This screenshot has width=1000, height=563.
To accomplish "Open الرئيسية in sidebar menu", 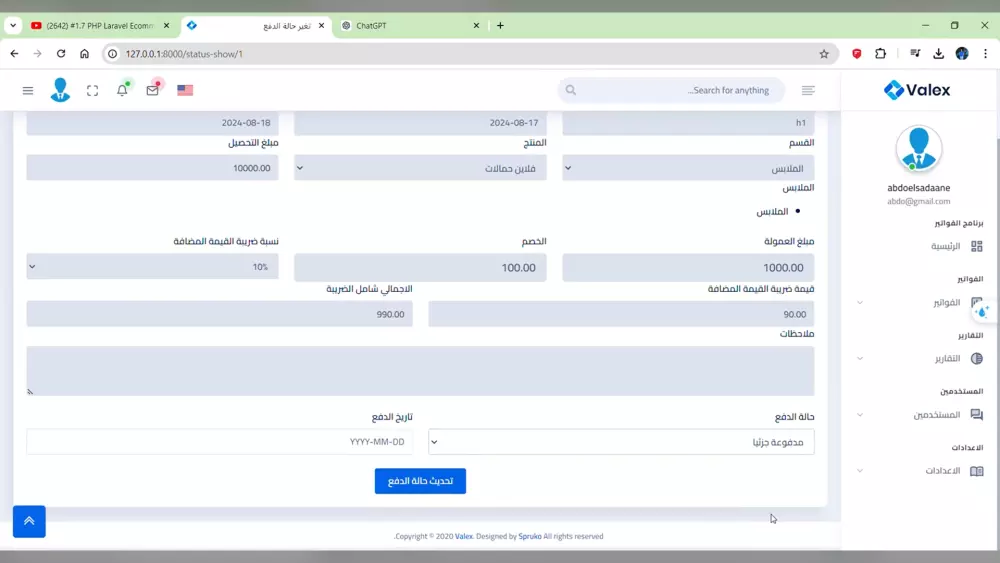I will pos(945,246).
